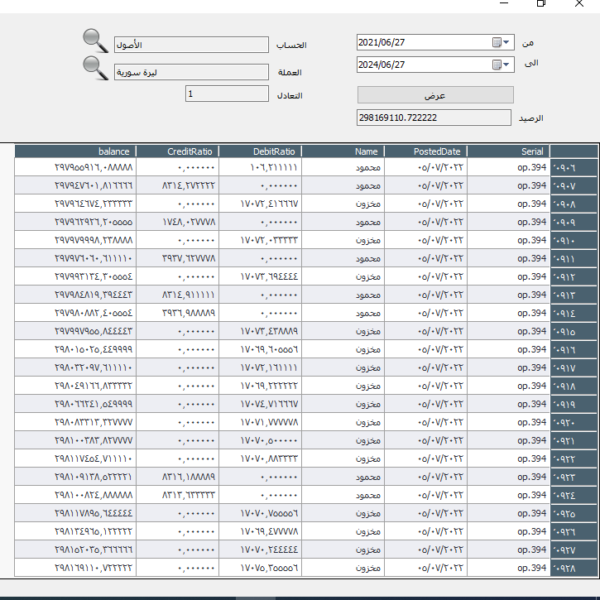Select row header ٠٩٢٠
600x600 pixels.
tap(574, 422)
